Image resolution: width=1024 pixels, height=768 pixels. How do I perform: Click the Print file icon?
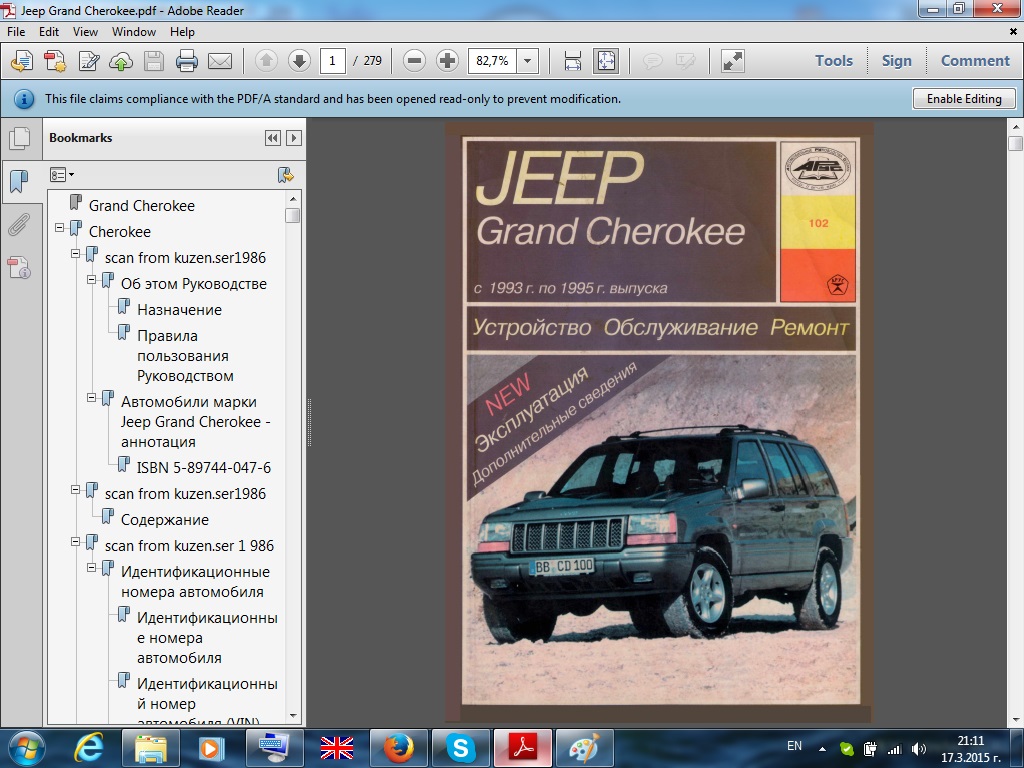(x=186, y=61)
